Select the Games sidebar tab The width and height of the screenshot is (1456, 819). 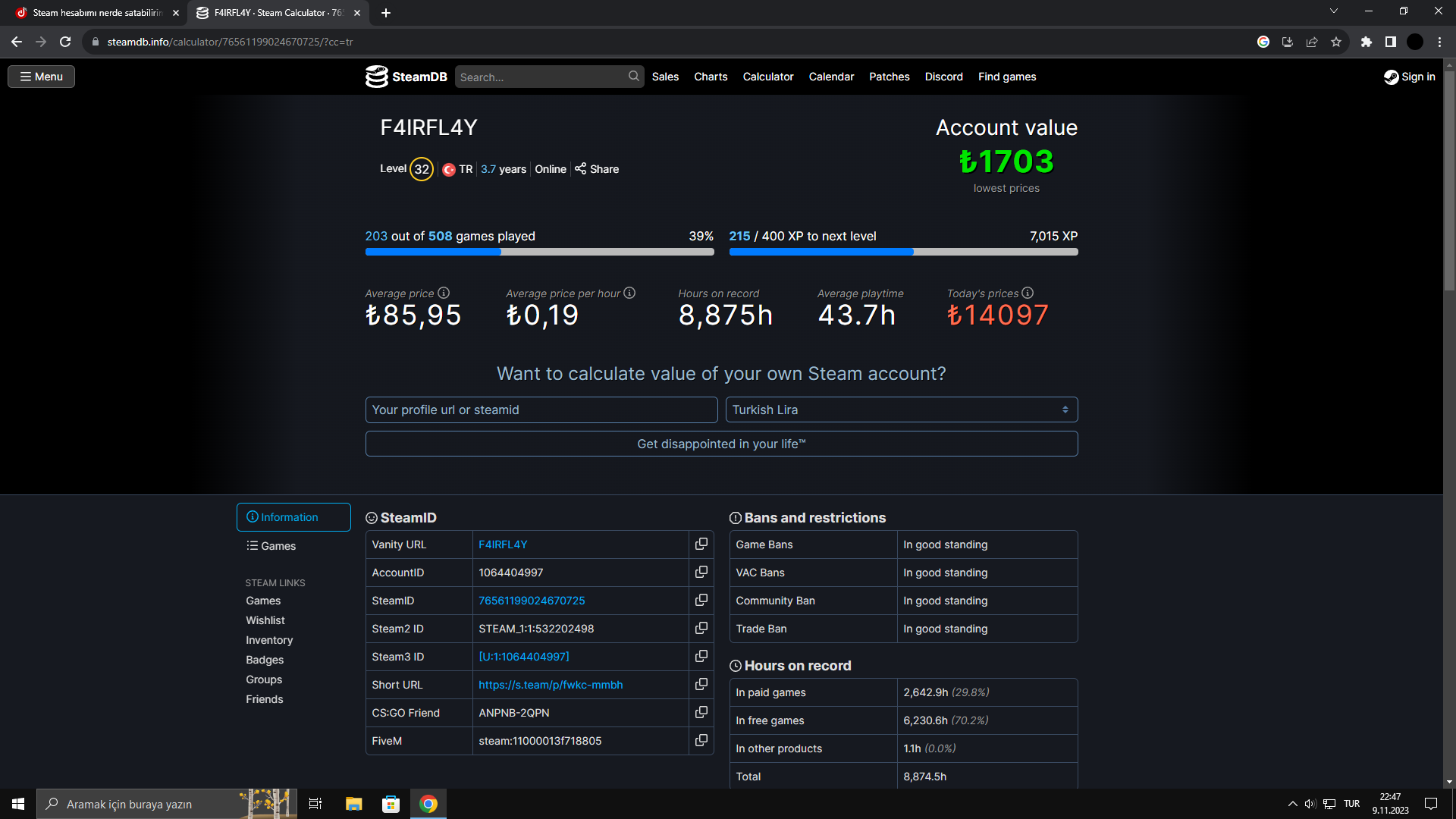tap(293, 546)
